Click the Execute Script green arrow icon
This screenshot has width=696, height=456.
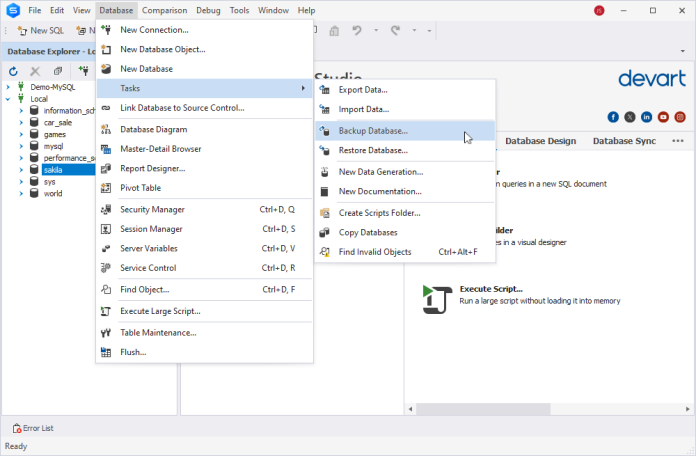pyautogui.click(x=433, y=298)
